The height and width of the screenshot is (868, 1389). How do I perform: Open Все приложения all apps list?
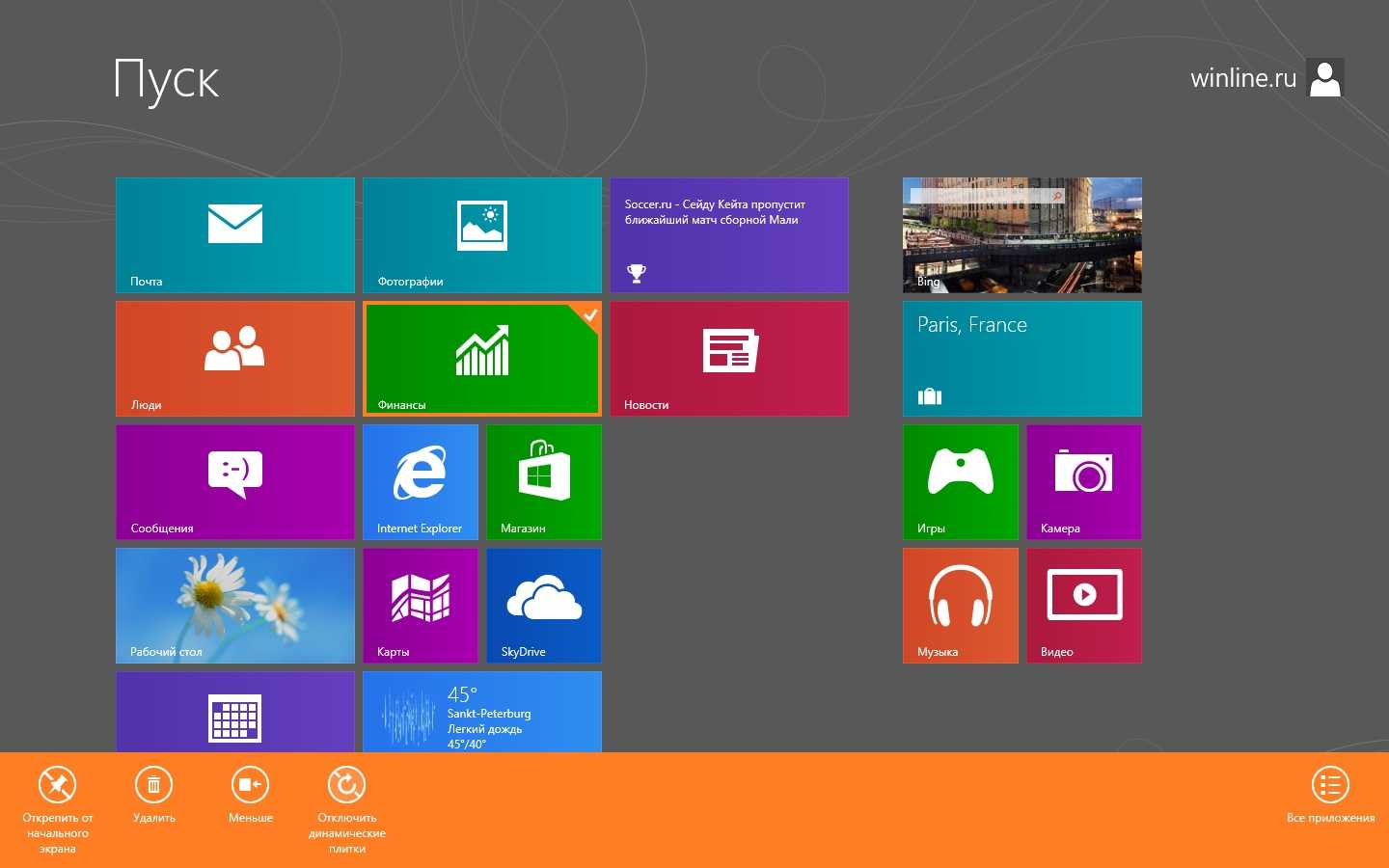tap(1330, 795)
